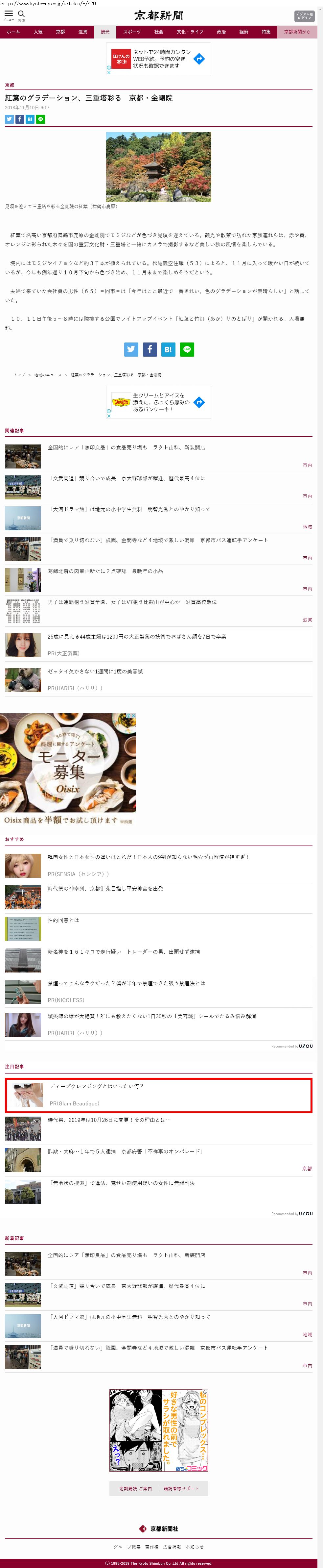Share via Facebook icon under headline
The width and height of the screenshot is (323, 1568).
[x=19, y=119]
